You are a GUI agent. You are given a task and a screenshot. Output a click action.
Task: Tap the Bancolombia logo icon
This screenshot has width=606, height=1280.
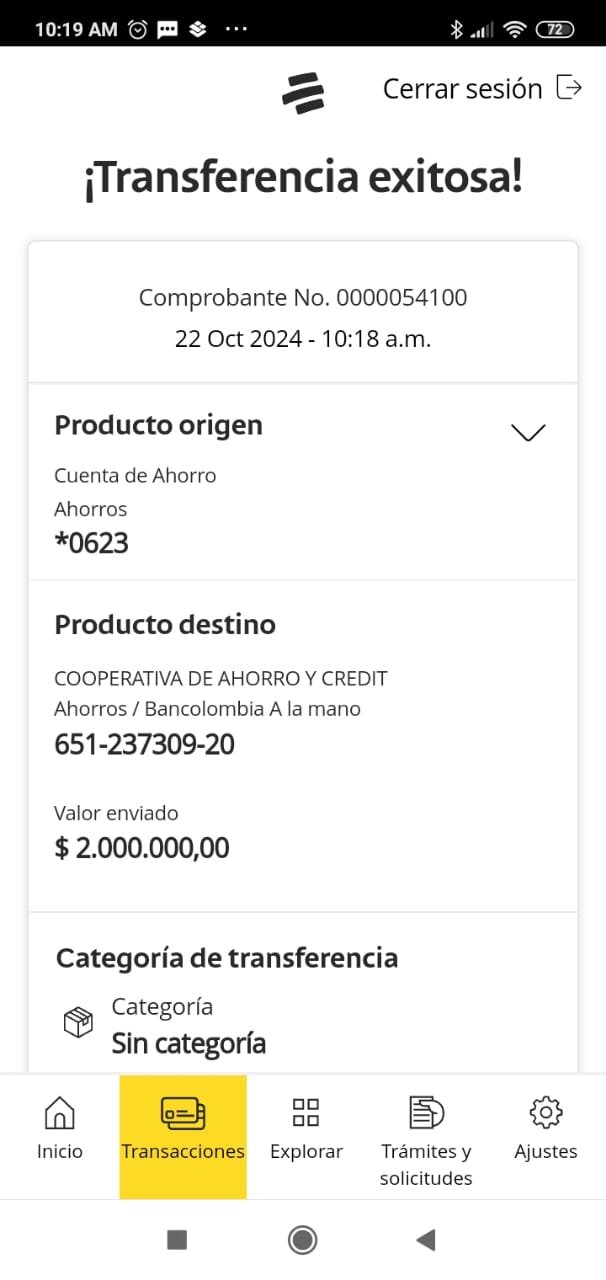[x=303, y=92]
